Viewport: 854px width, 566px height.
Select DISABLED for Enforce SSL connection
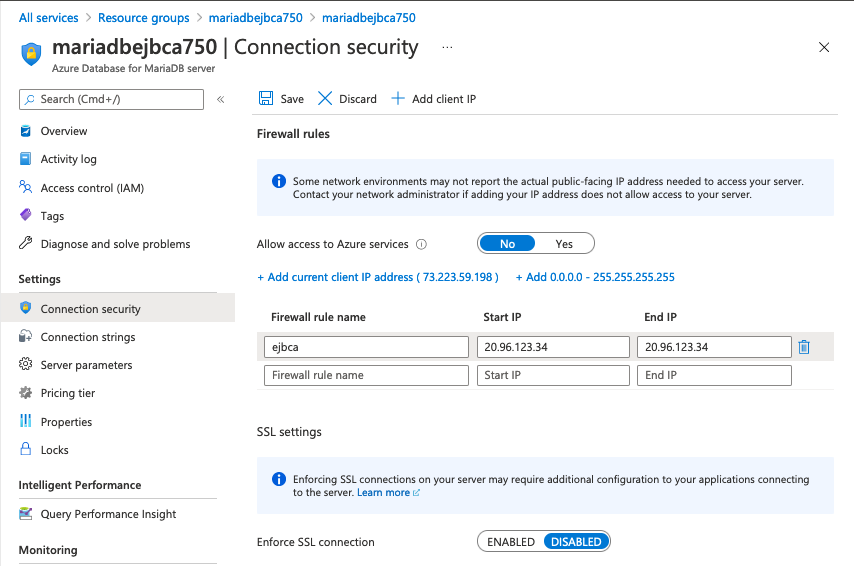click(x=576, y=542)
